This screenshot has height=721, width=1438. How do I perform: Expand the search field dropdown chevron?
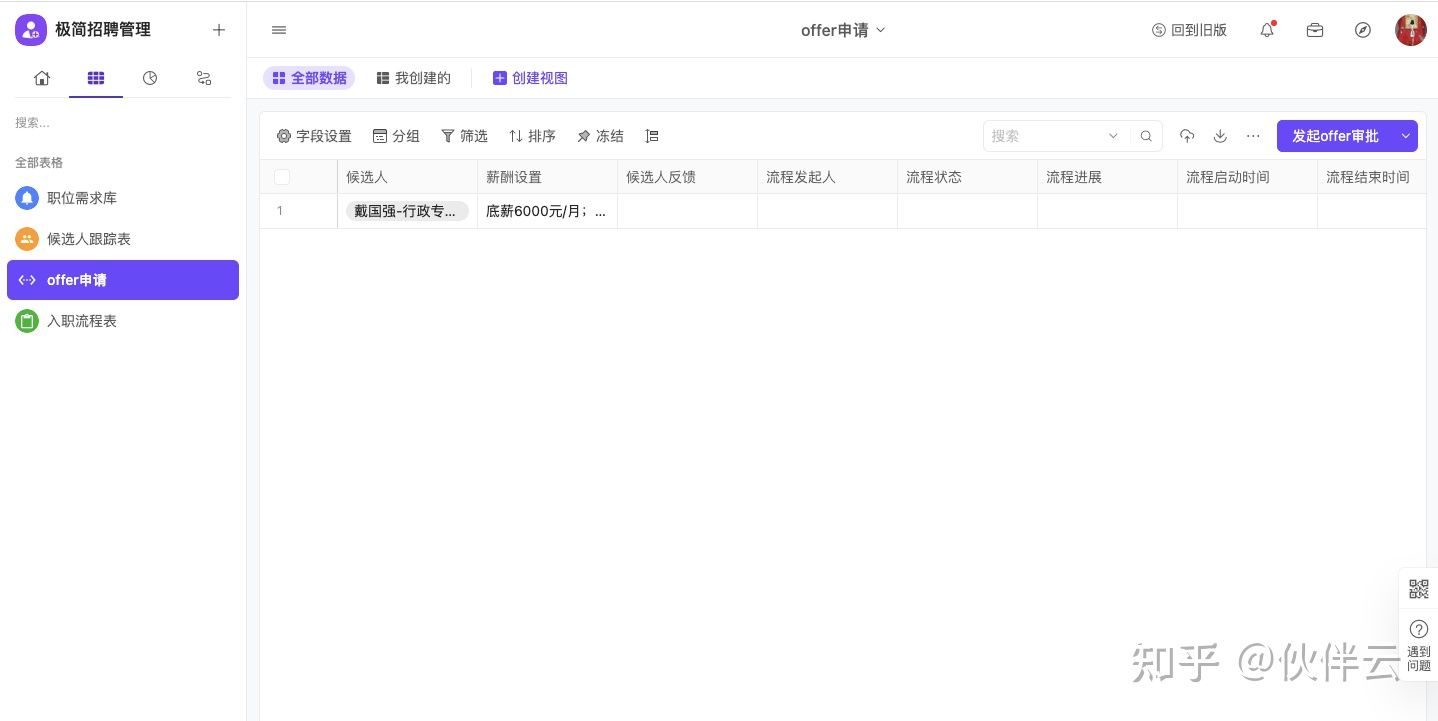point(1113,136)
